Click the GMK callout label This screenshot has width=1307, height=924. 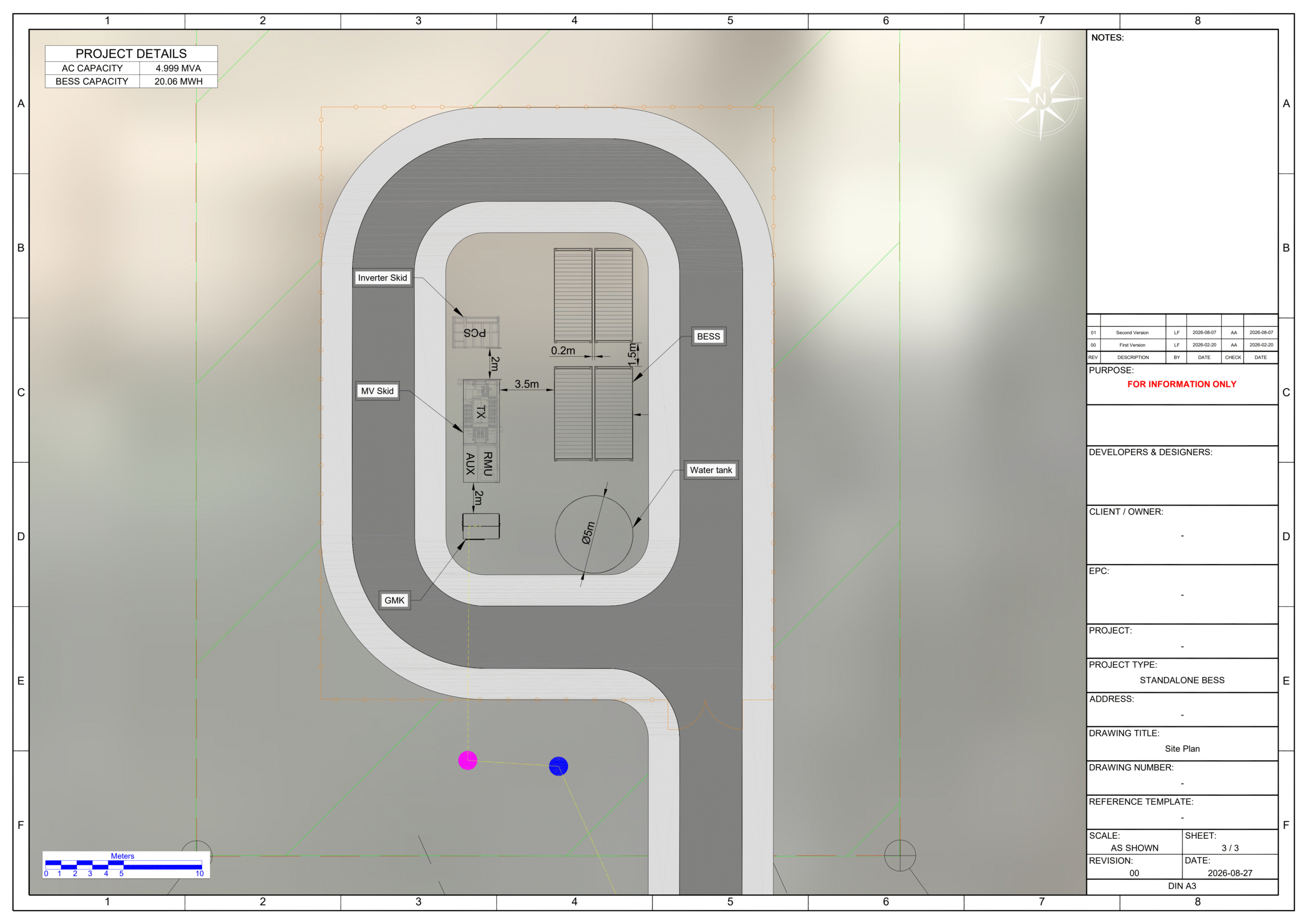click(x=395, y=600)
